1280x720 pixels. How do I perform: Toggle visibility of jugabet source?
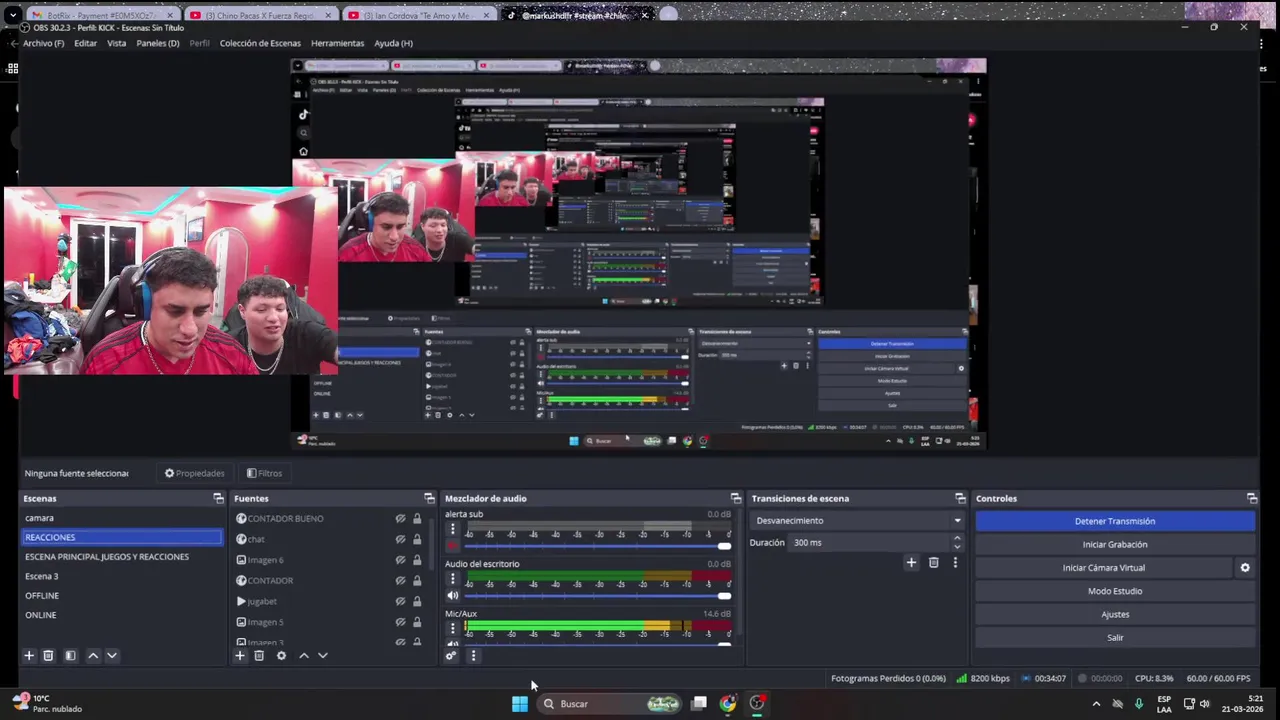400,601
